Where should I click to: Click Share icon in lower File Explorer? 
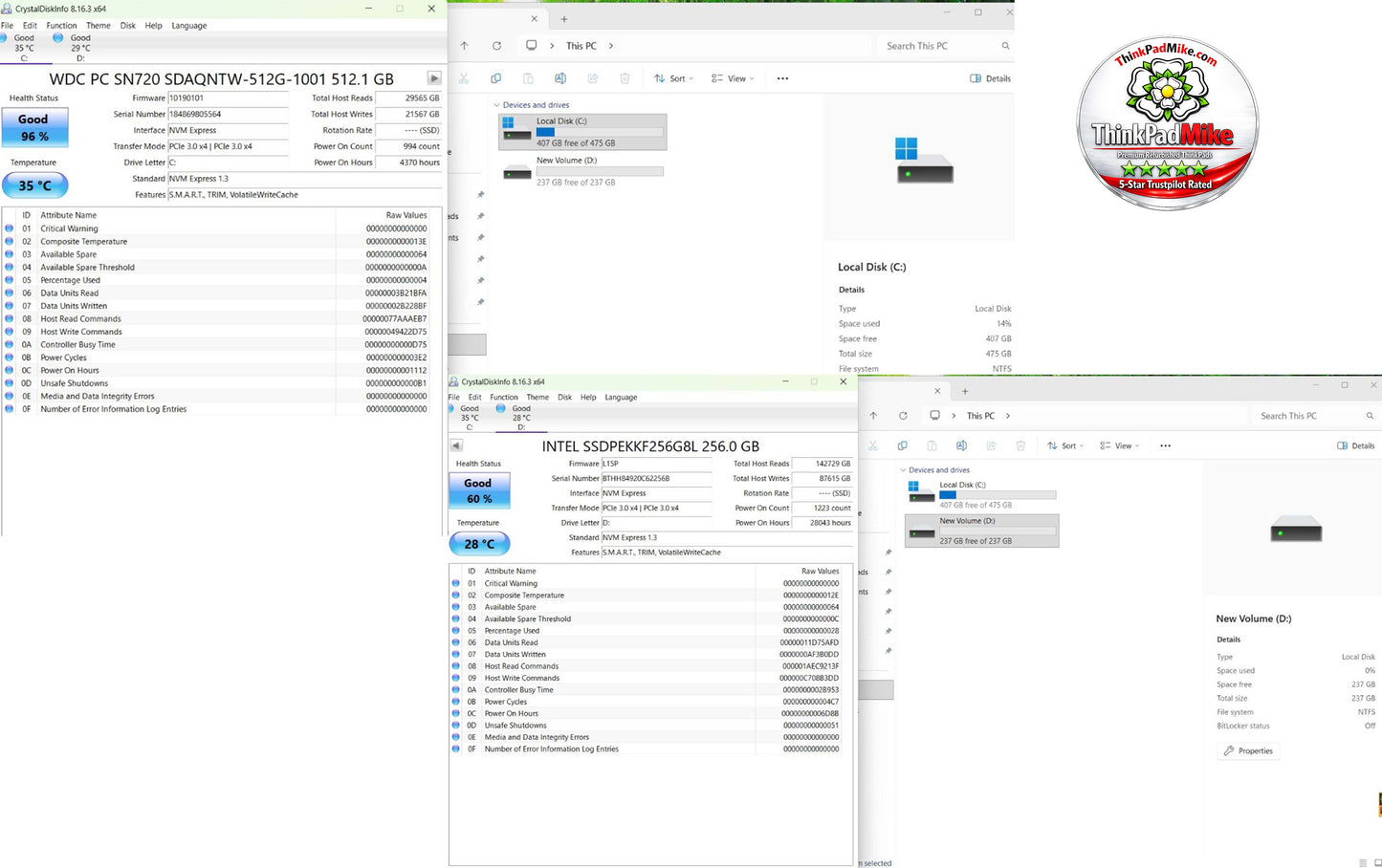tap(991, 445)
